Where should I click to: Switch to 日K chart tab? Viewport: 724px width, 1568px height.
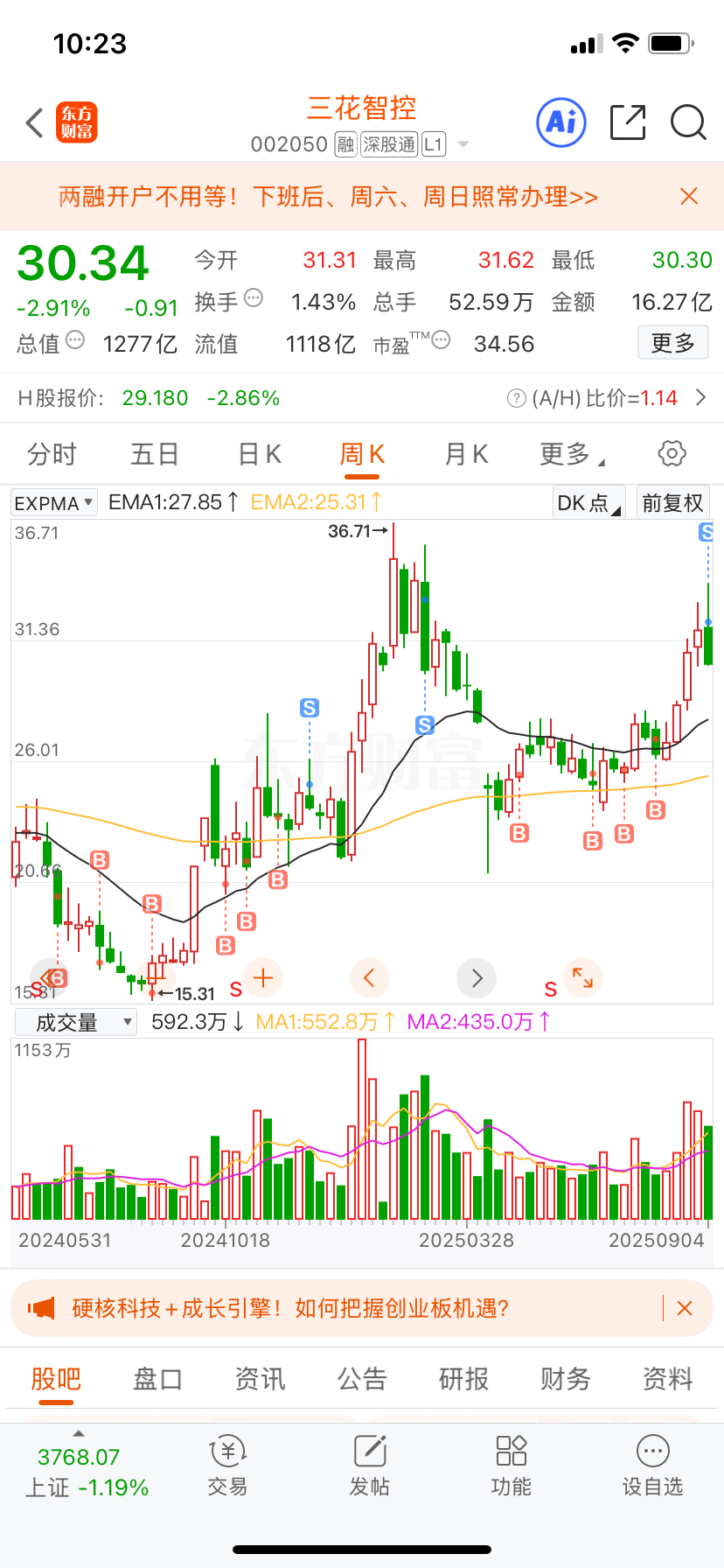(x=260, y=454)
